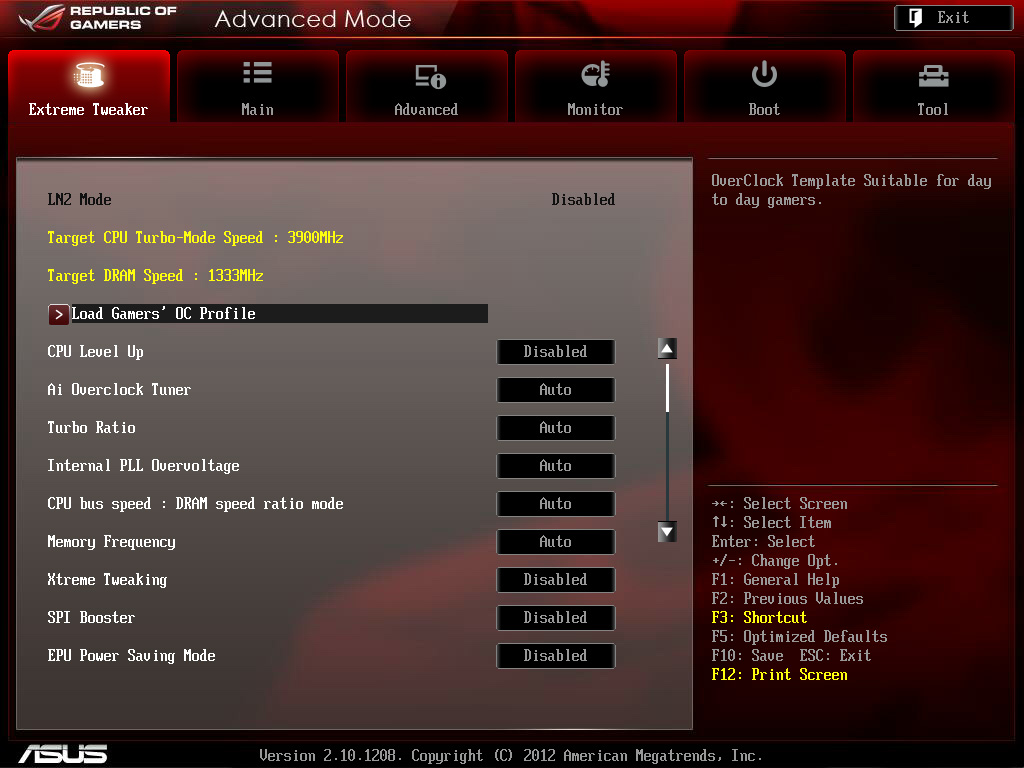The height and width of the screenshot is (768, 1024).
Task: Click the Exit button text
Action: [x=953, y=18]
